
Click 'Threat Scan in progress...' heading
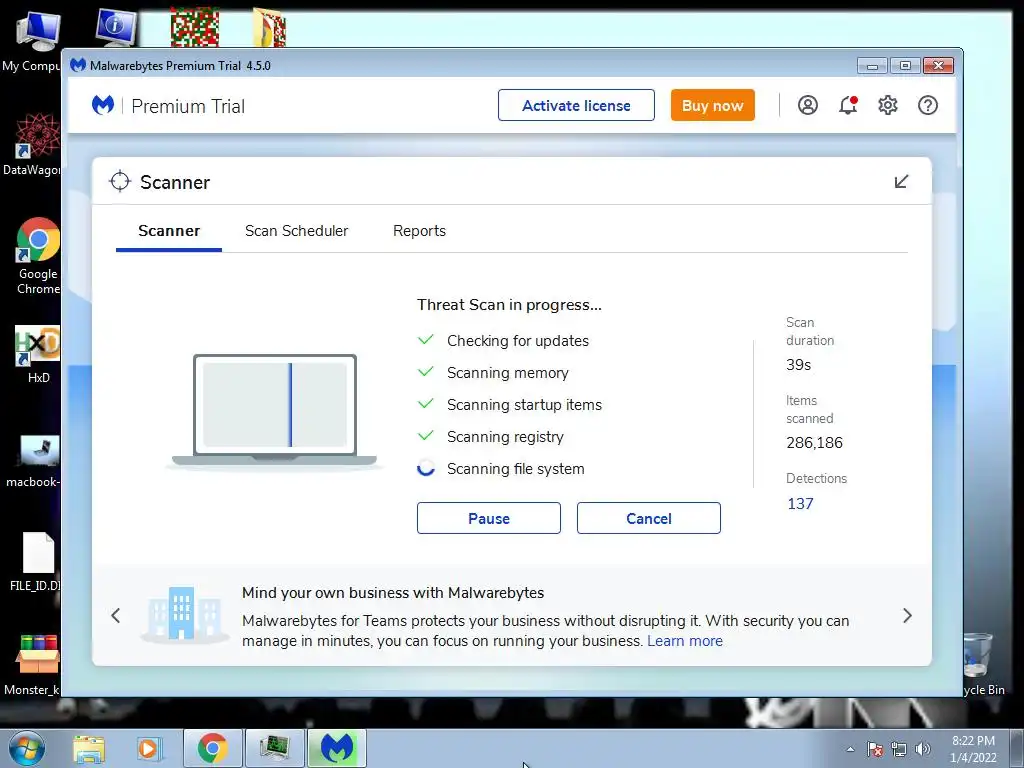pyautogui.click(x=509, y=305)
